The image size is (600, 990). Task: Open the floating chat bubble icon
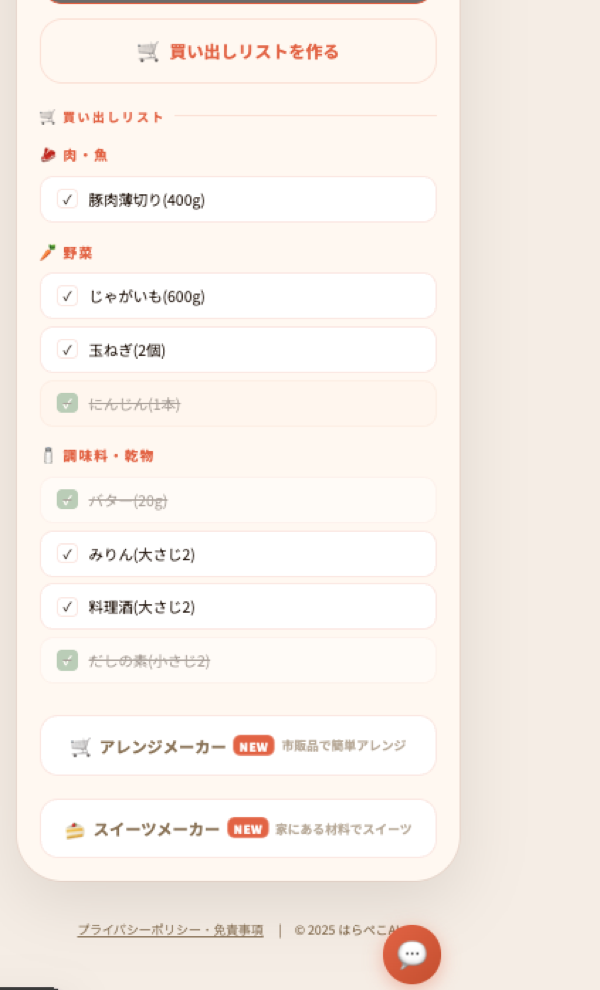click(411, 954)
